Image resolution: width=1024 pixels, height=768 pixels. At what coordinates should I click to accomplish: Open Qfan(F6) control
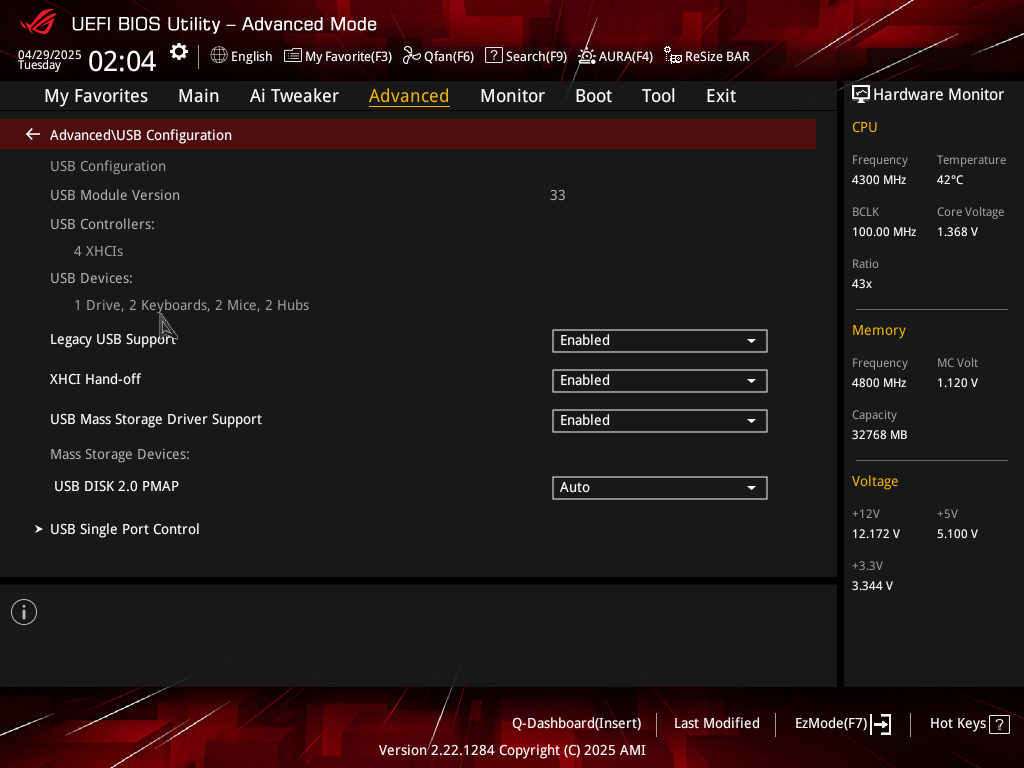coord(438,56)
